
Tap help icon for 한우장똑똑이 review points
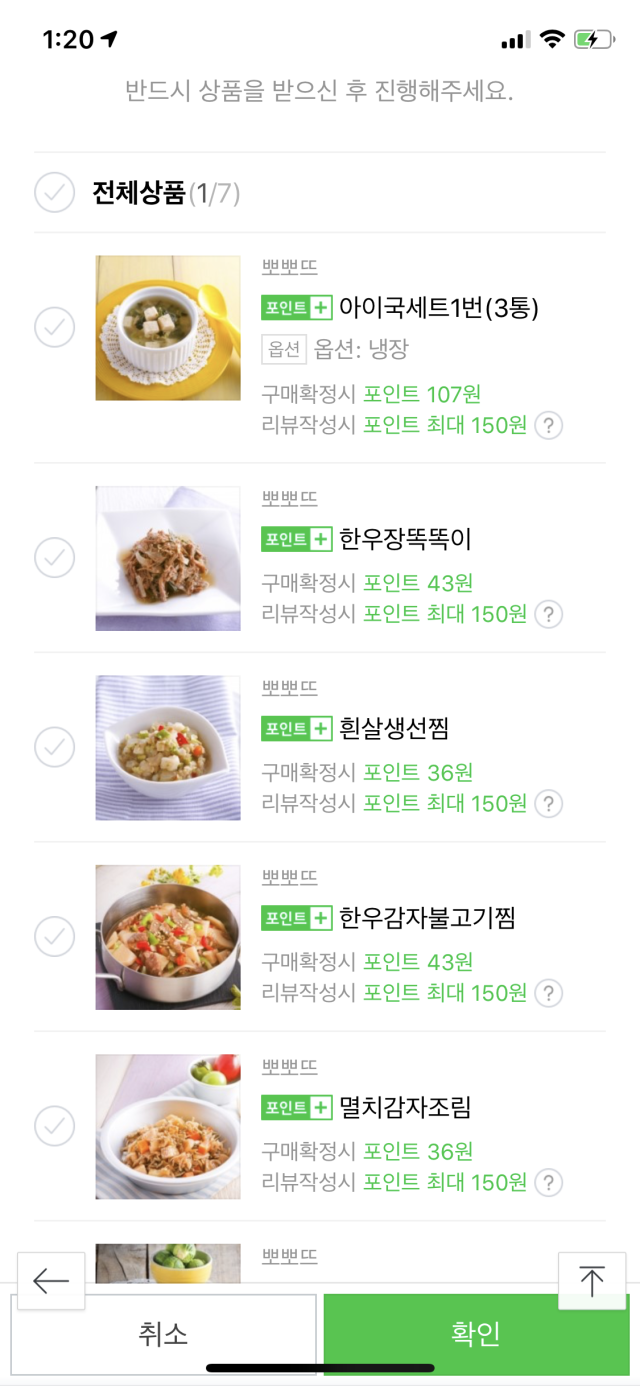click(548, 615)
